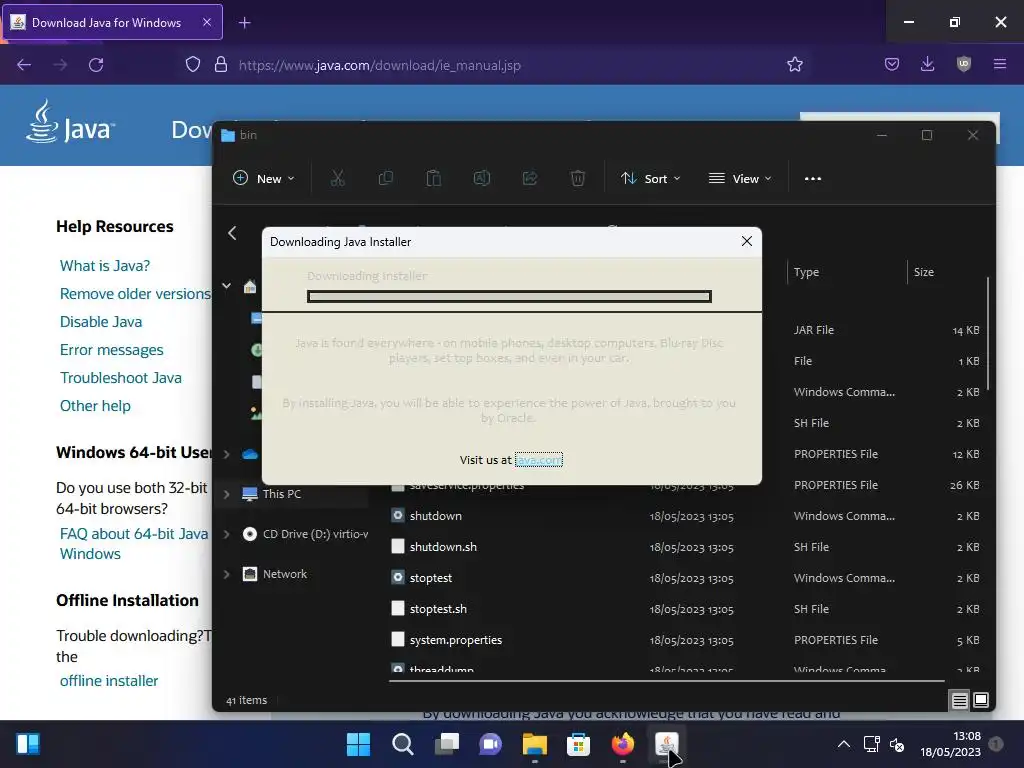Click the installer download progress bar

[509, 296]
